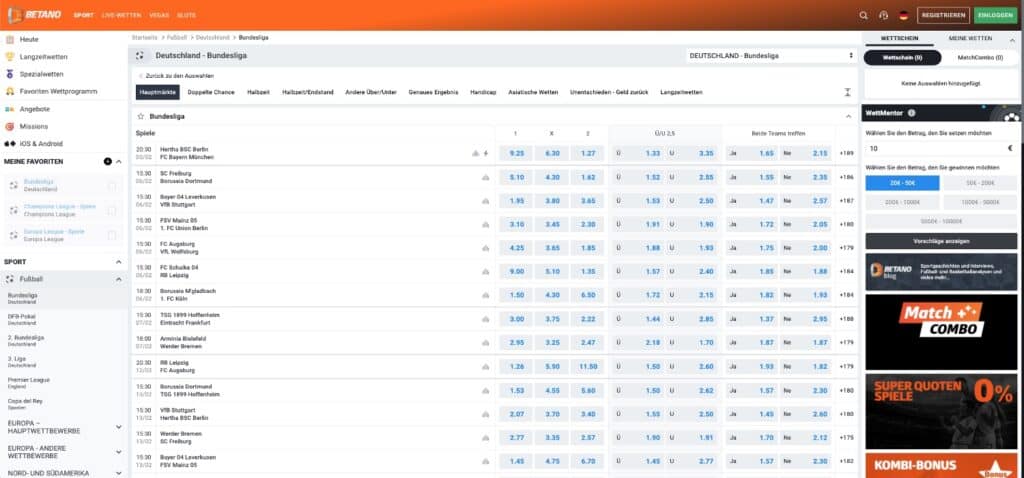This screenshot has width=1024, height=478.
Task: Open the Super Quoten Spiele banner
Action: click(941, 411)
